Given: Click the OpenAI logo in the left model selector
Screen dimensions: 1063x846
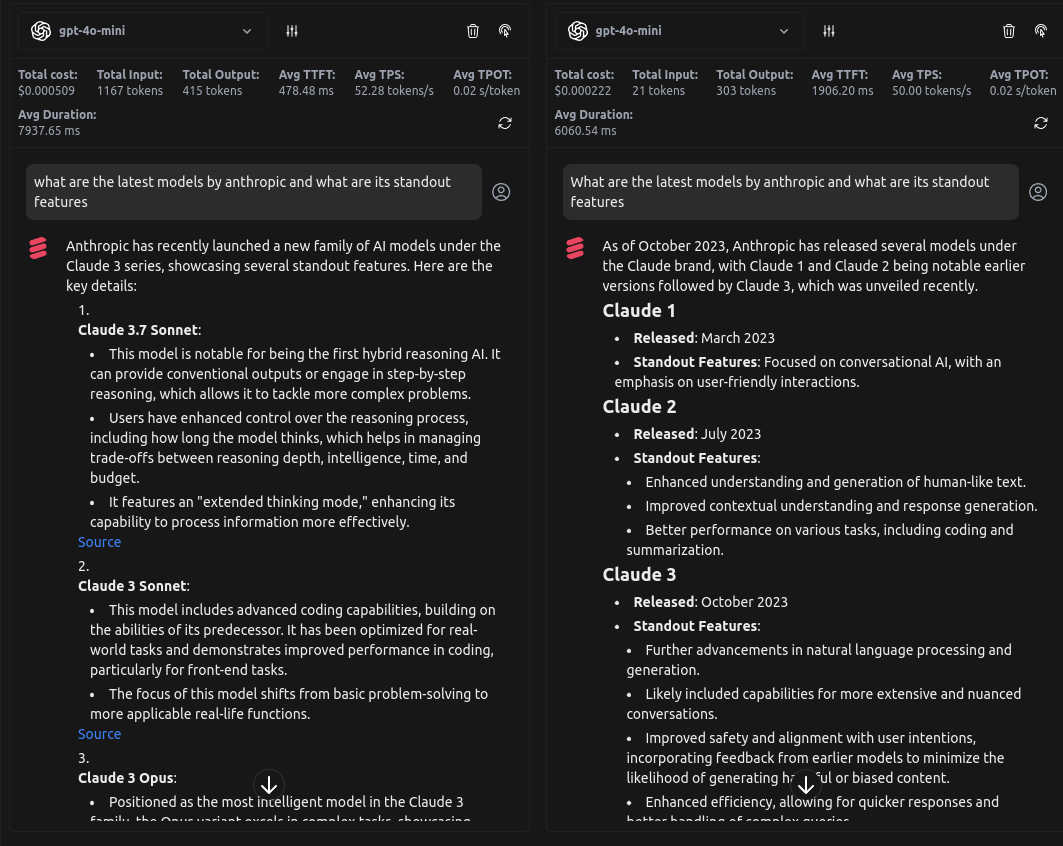Looking at the screenshot, I should [40, 31].
